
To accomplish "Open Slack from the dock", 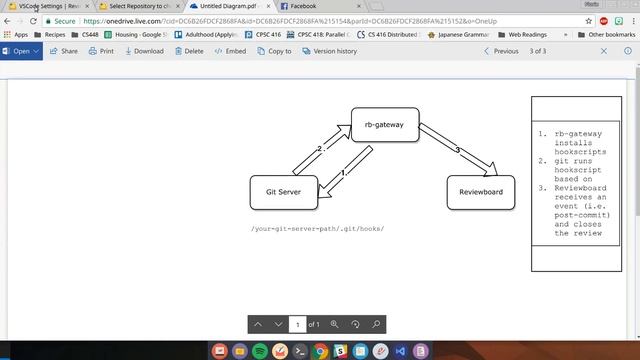I will coord(340,351).
